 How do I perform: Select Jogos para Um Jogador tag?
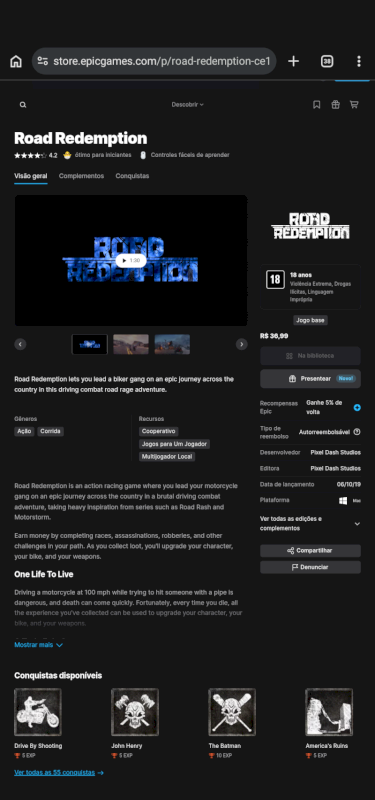pyautogui.click(x=174, y=444)
